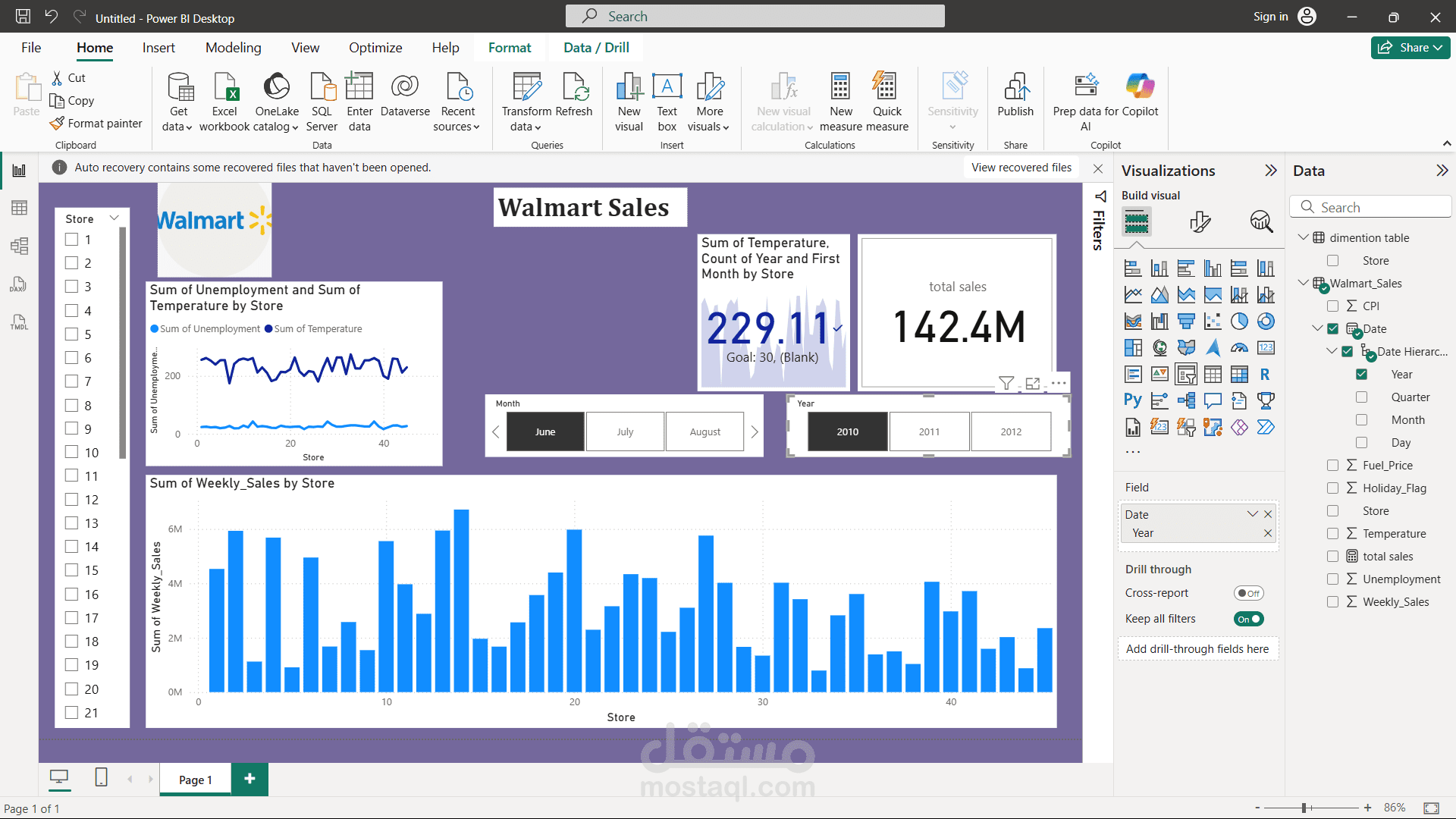Add a new report page

[249, 779]
